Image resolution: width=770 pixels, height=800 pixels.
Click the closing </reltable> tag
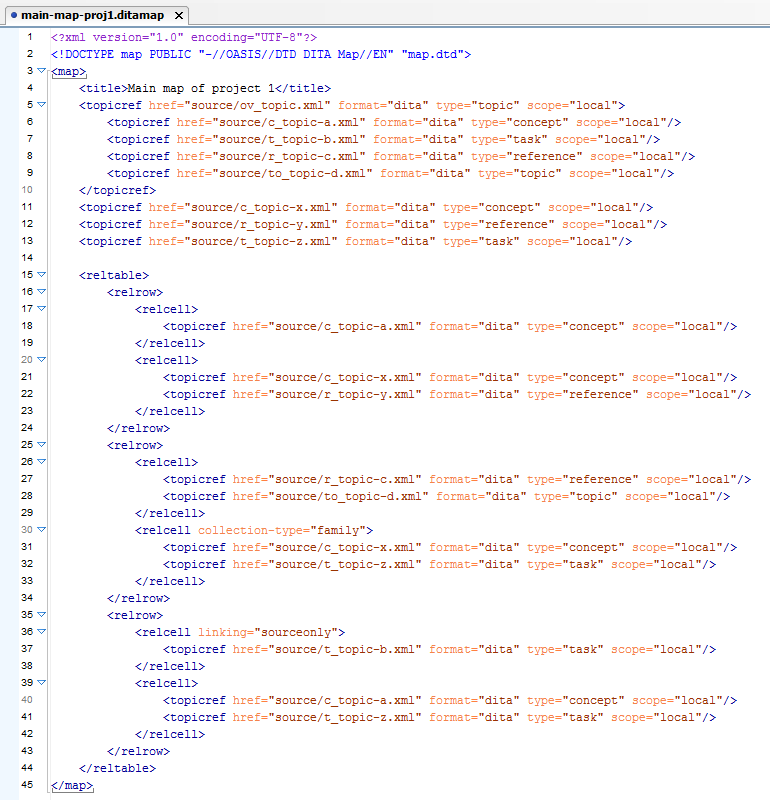(x=117, y=768)
